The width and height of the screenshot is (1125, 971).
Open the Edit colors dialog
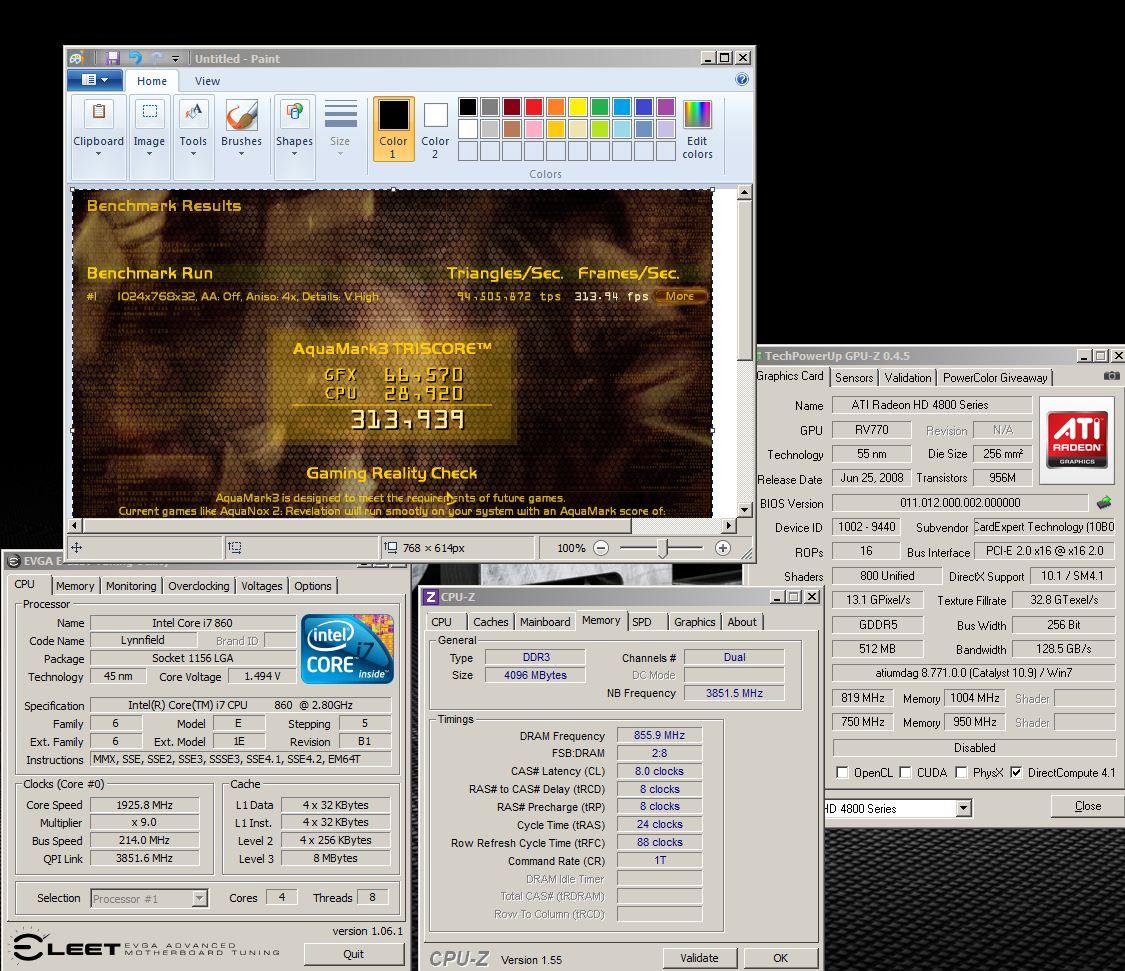coord(697,129)
